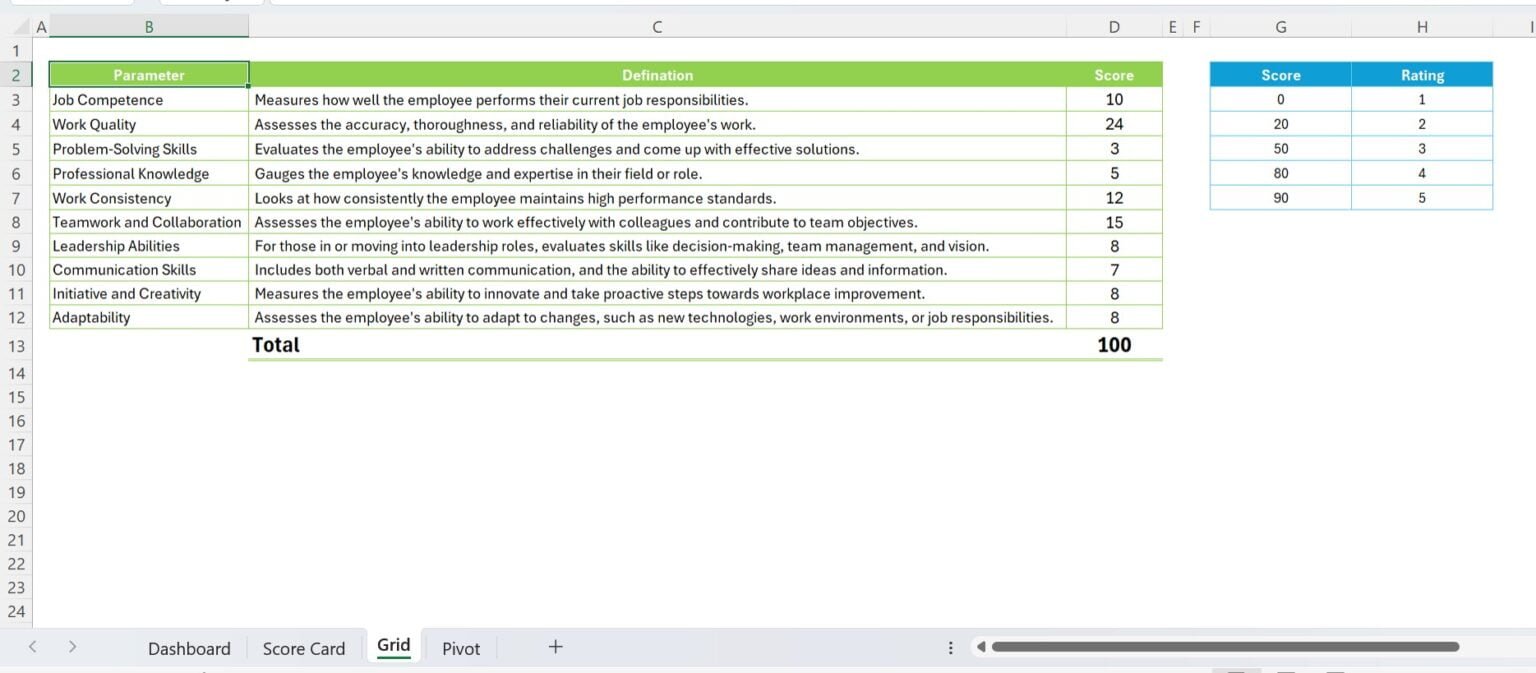Viewport: 1536px width, 673px height.
Task: Select all cells using the corner triangle
Action: [17, 26]
